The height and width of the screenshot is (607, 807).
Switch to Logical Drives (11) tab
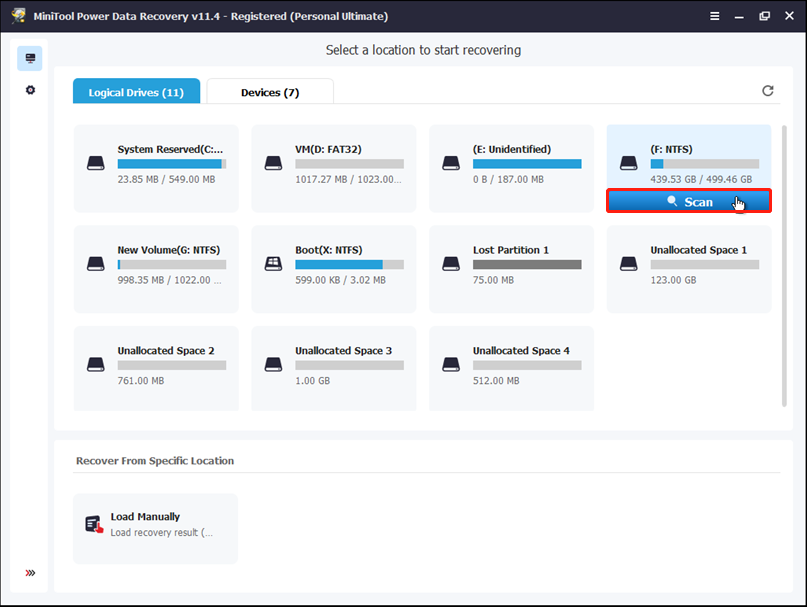(x=136, y=92)
